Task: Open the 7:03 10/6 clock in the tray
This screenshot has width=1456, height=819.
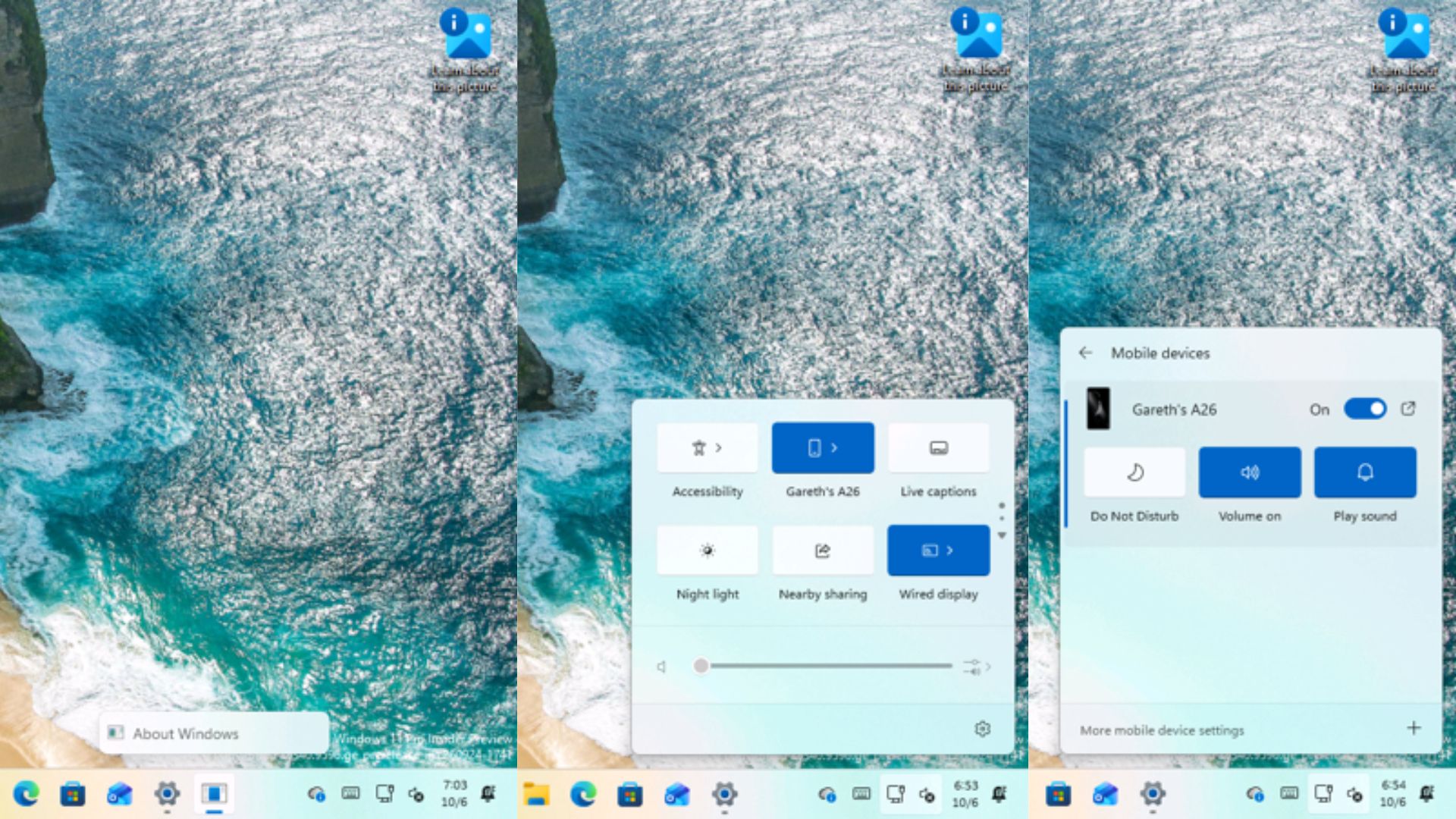Action: coord(454,794)
